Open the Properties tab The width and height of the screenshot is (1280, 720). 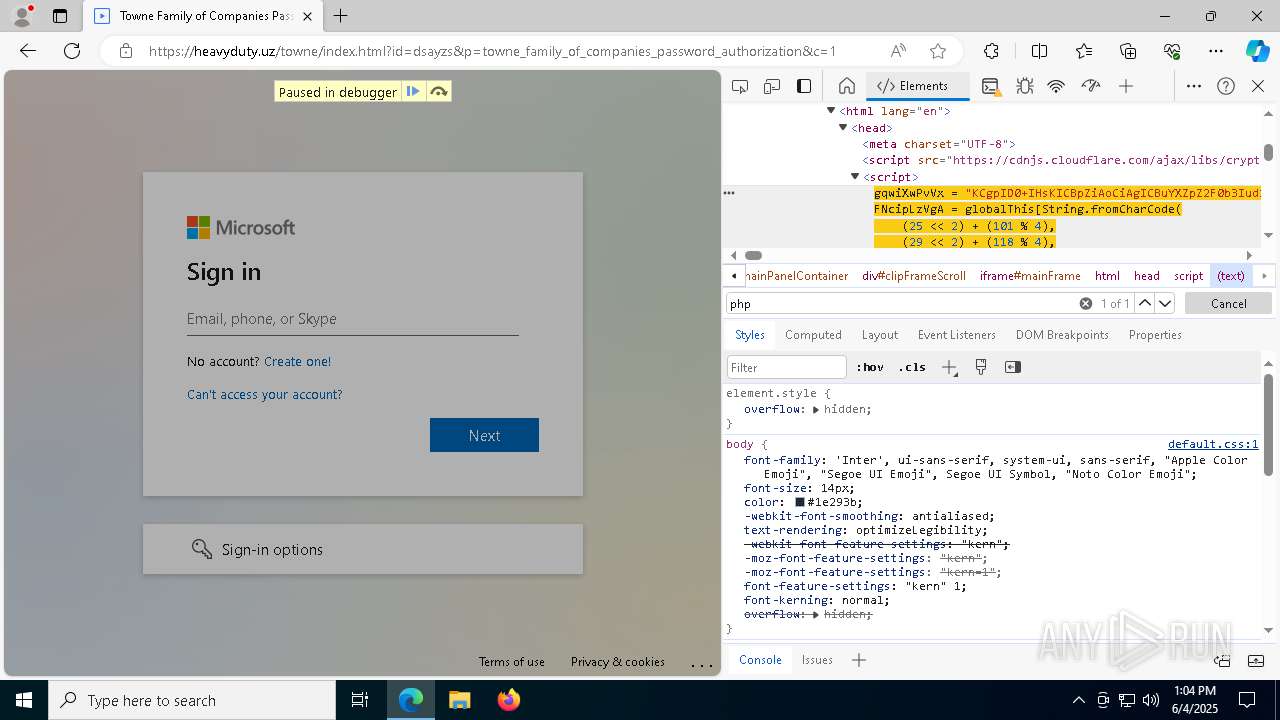pos(1155,335)
